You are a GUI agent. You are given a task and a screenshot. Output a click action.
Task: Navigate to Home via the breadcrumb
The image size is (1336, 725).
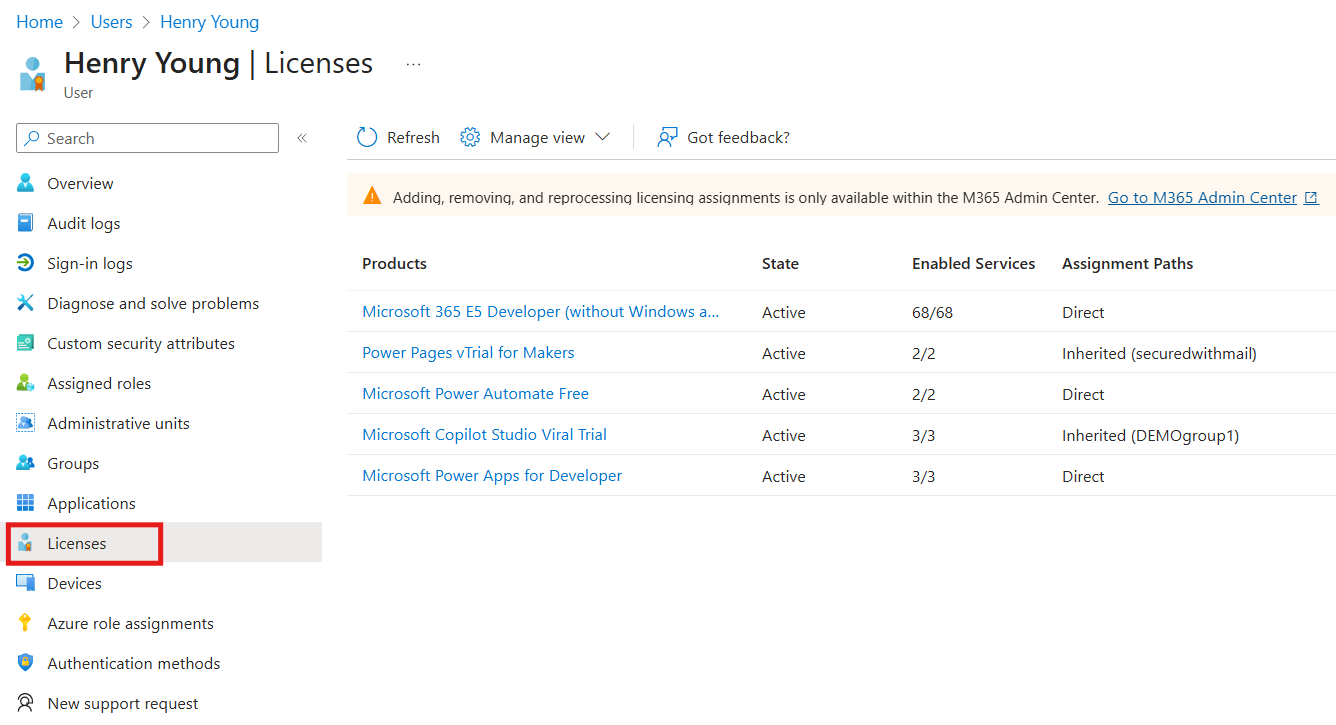(x=39, y=21)
